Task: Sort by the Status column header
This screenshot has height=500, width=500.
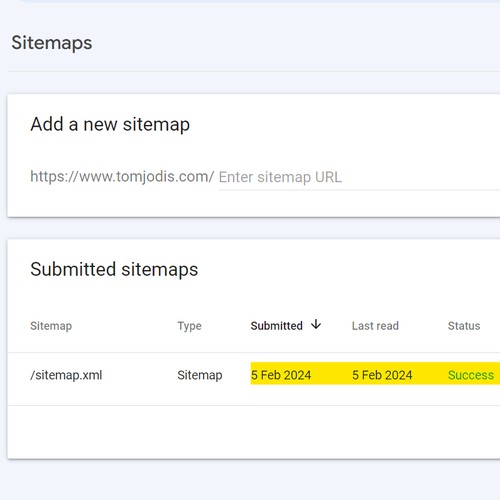Action: (x=464, y=326)
